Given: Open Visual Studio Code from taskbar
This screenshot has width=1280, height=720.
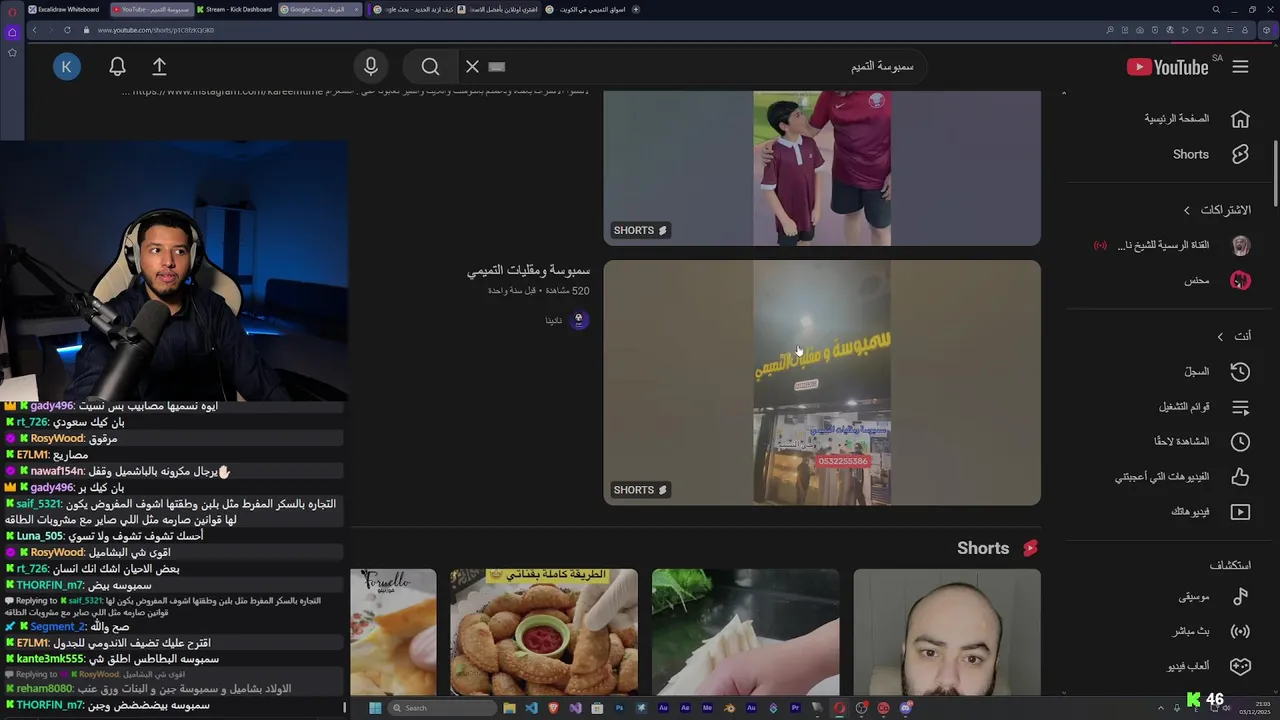Looking at the screenshot, I should pos(531,708).
